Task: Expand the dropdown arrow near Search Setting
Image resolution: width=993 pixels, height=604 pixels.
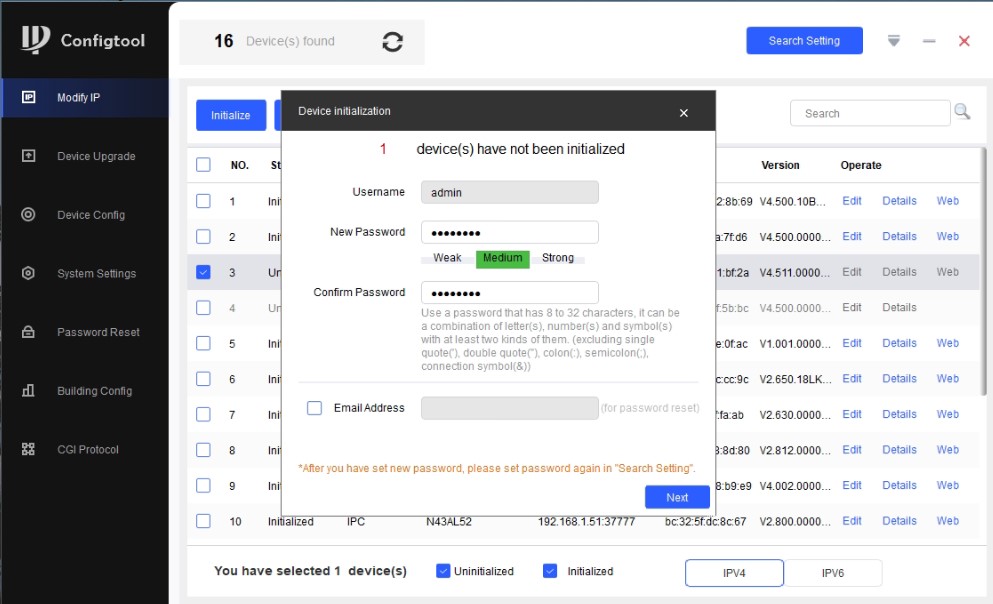Action: [x=894, y=41]
